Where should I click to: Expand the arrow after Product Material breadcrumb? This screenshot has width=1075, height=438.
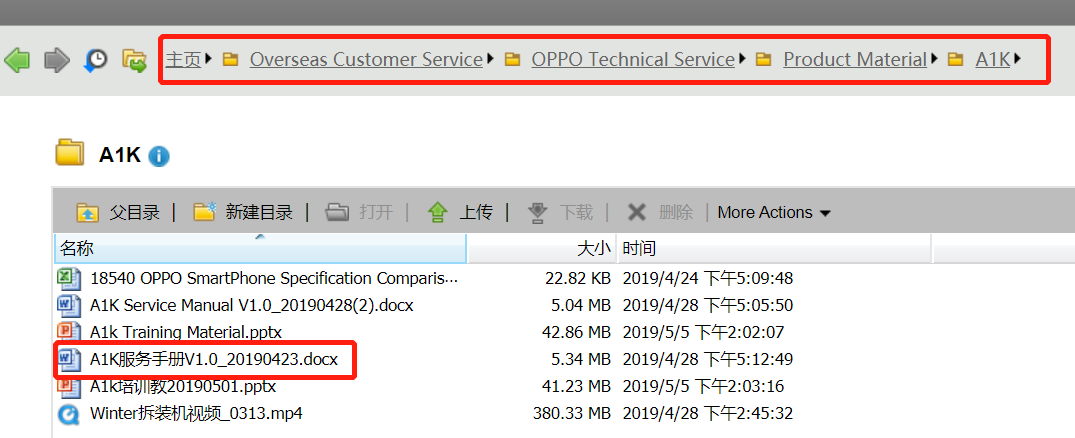click(x=934, y=59)
